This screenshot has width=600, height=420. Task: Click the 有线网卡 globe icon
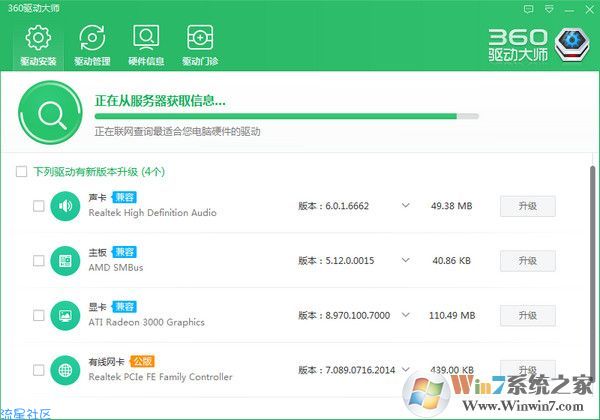tap(65, 370)
